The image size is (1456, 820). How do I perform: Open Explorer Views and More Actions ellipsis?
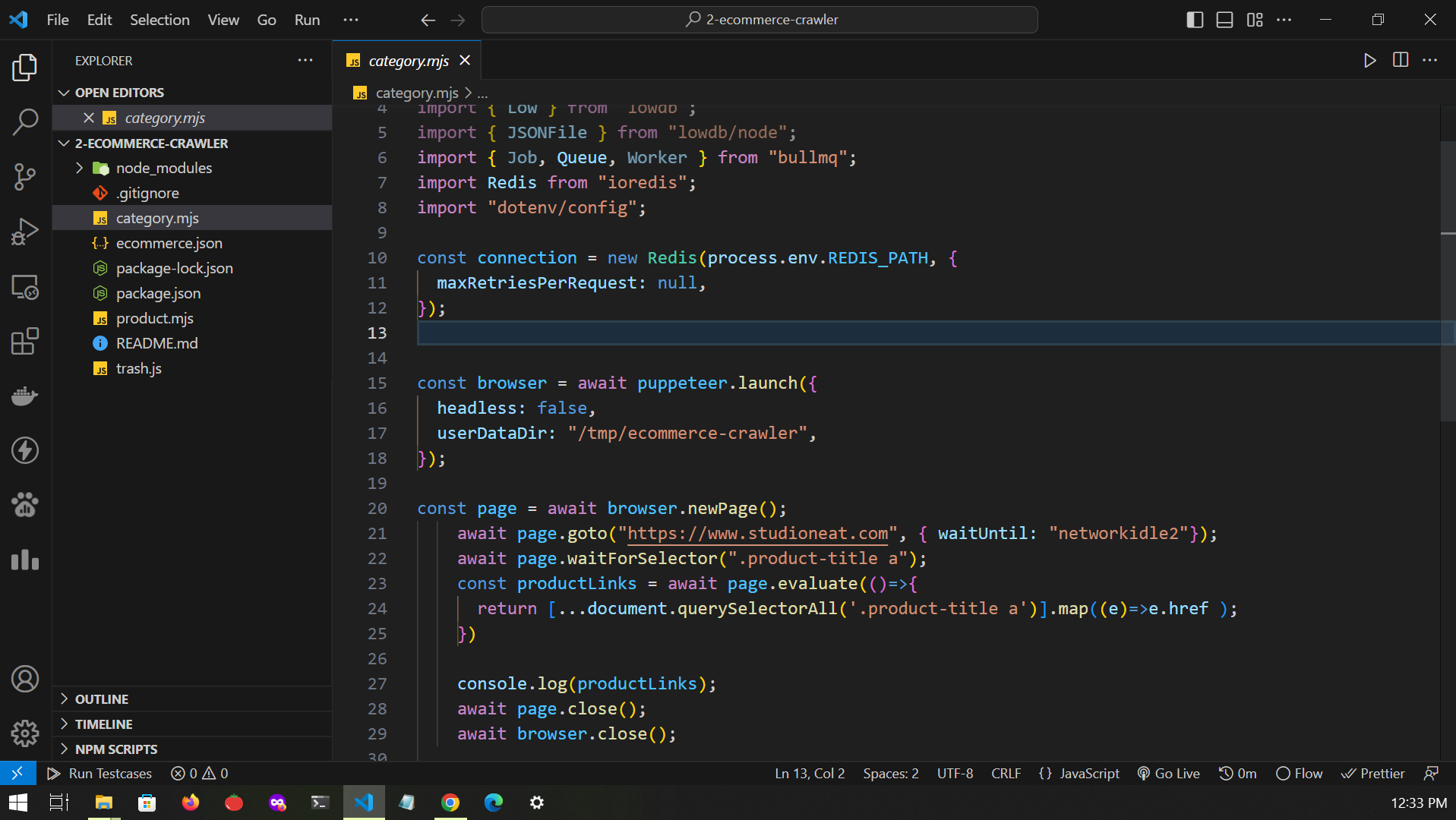(x=305, y=60)
